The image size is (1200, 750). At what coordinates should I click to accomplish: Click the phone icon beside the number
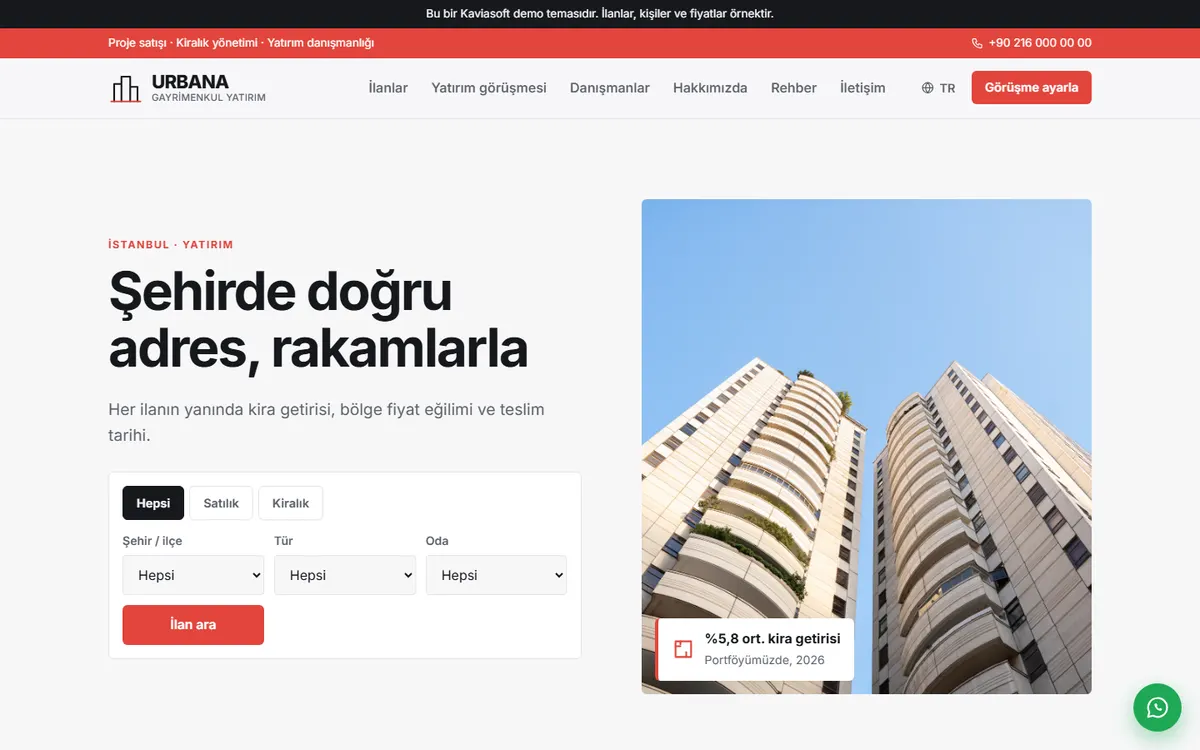point(977,43)
